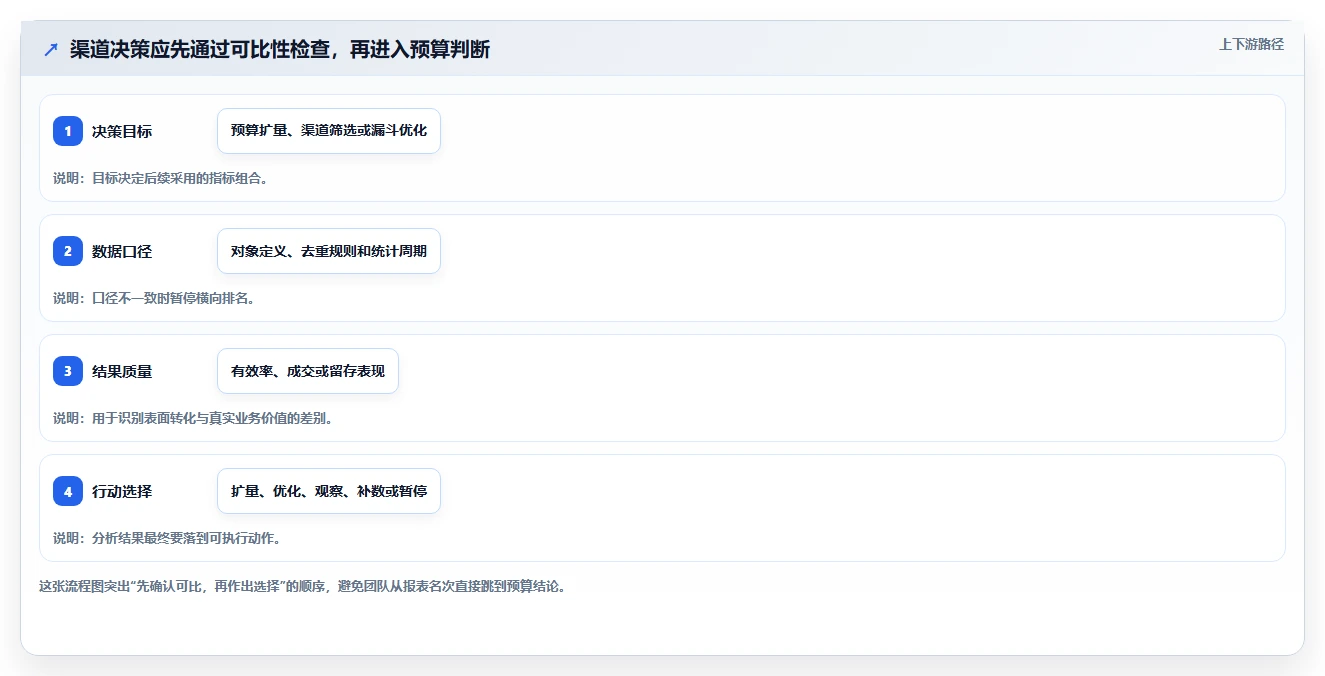The height and width of the screenshot is (676, 1325).
Task: Click the 行动选择 step label
Action: click(122, 491)
